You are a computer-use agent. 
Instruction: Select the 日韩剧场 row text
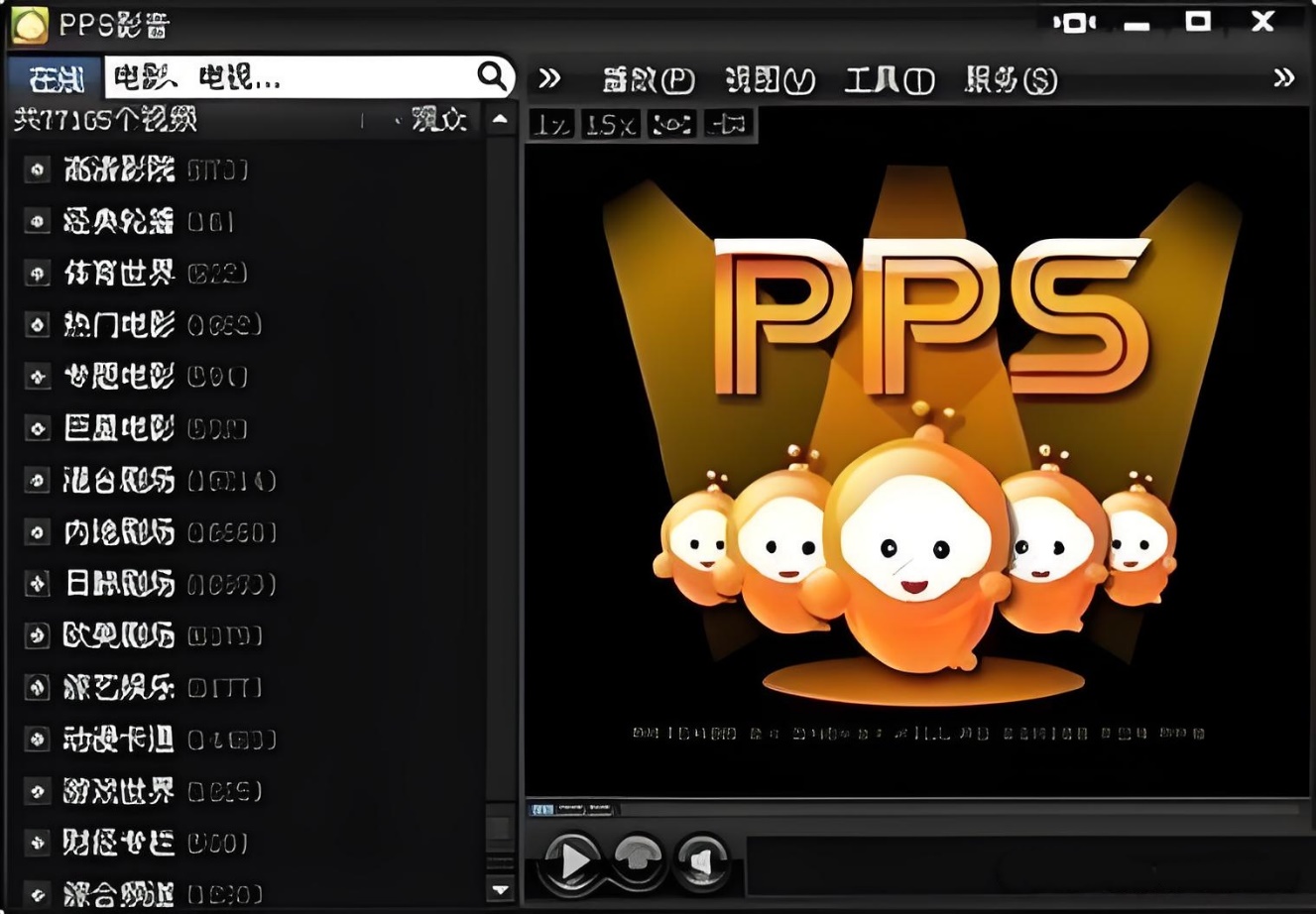tap(119, 584)
